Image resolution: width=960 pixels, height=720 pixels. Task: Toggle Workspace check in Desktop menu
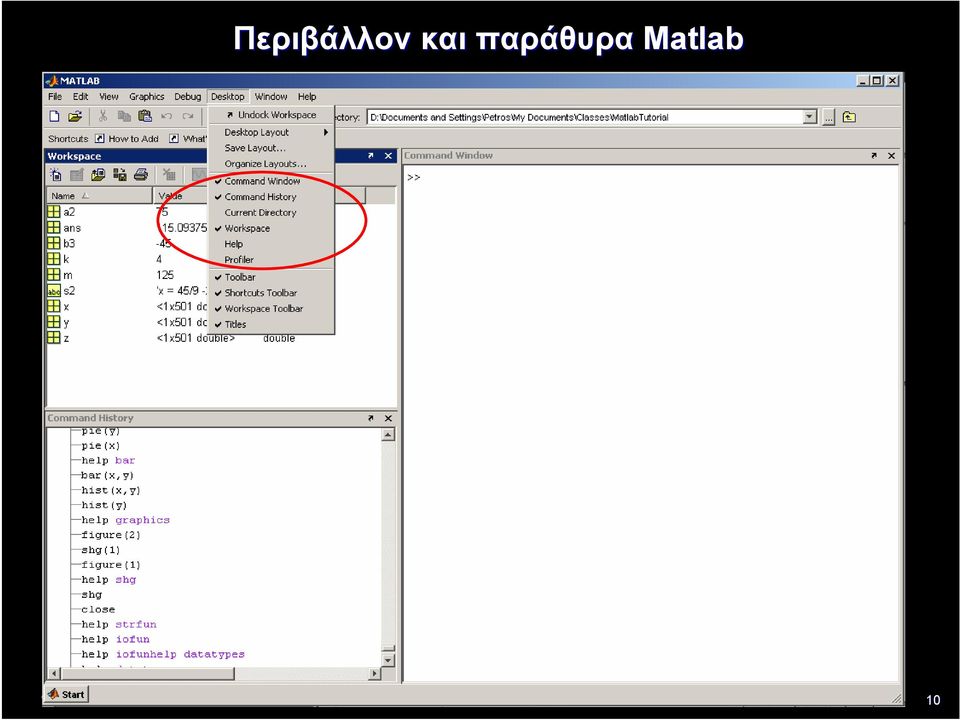click(271, 228)
